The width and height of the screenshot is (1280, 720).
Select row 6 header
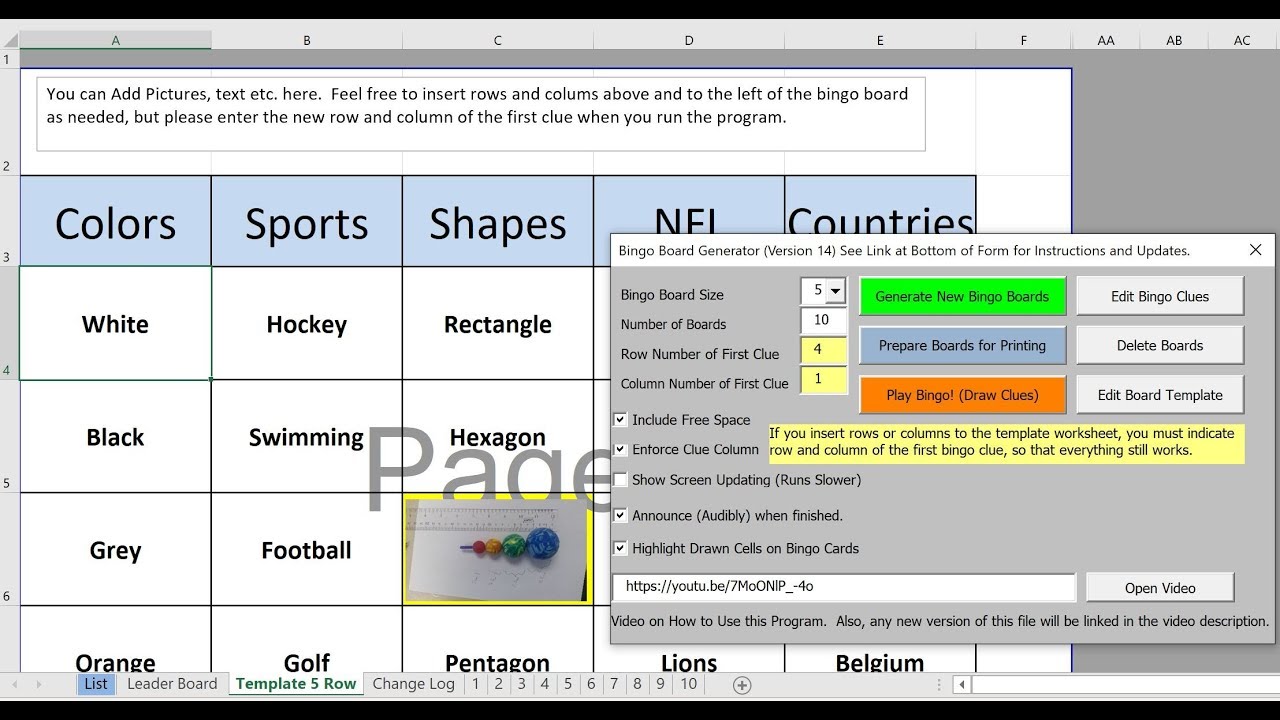(x=9, y=549)
